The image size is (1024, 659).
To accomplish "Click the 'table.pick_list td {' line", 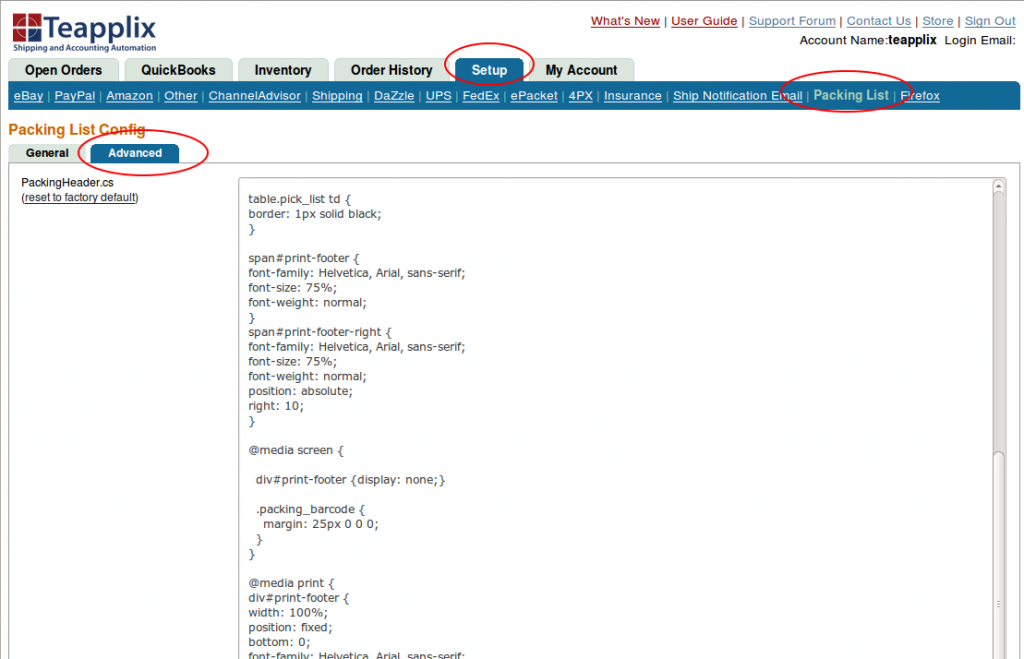I will [x=299, y=199].
